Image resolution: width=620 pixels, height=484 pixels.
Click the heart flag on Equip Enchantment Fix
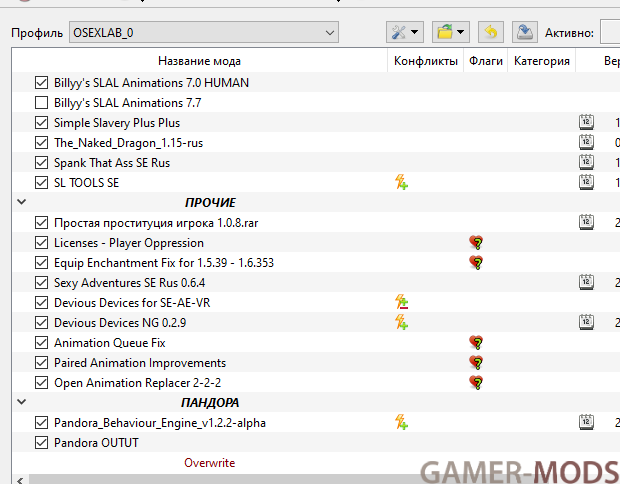coord(476,263)
